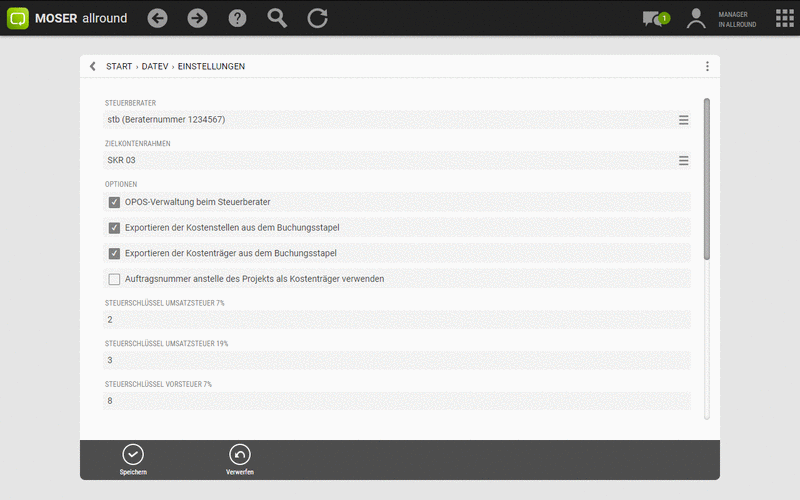Open chat messages notification icon

[x=656, y=19]
